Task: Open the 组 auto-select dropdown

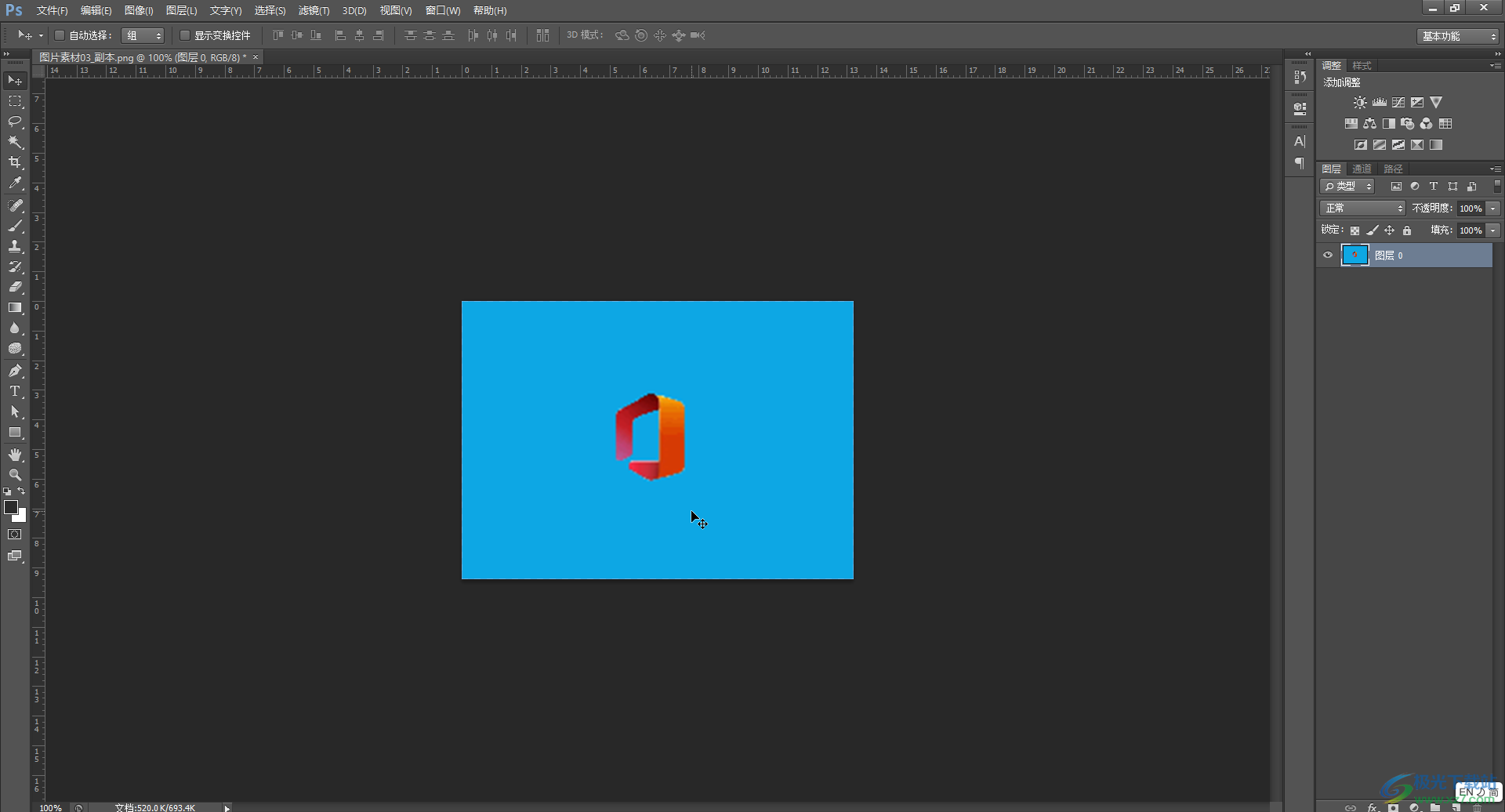Action: pos(143,35)
